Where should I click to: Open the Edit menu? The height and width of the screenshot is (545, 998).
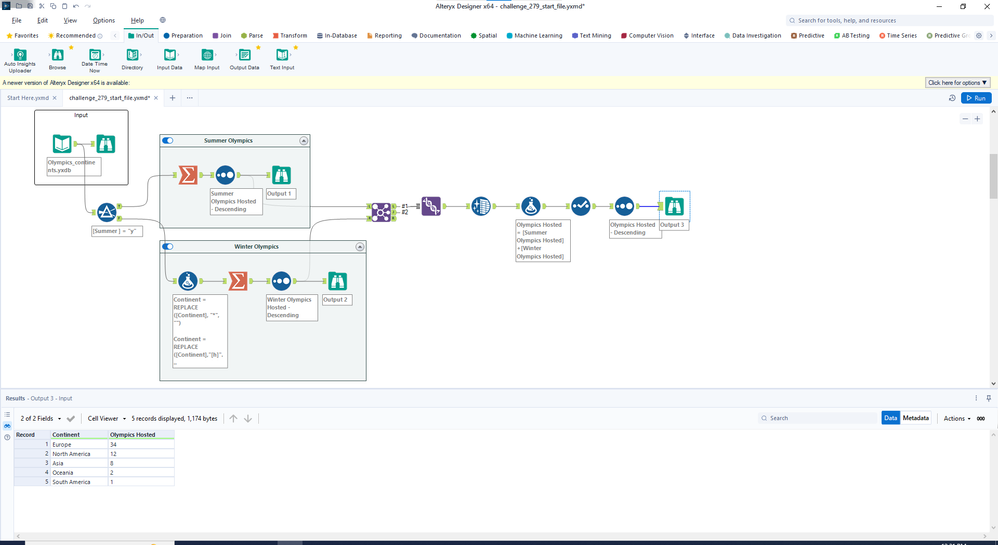[x=42, y=20]
